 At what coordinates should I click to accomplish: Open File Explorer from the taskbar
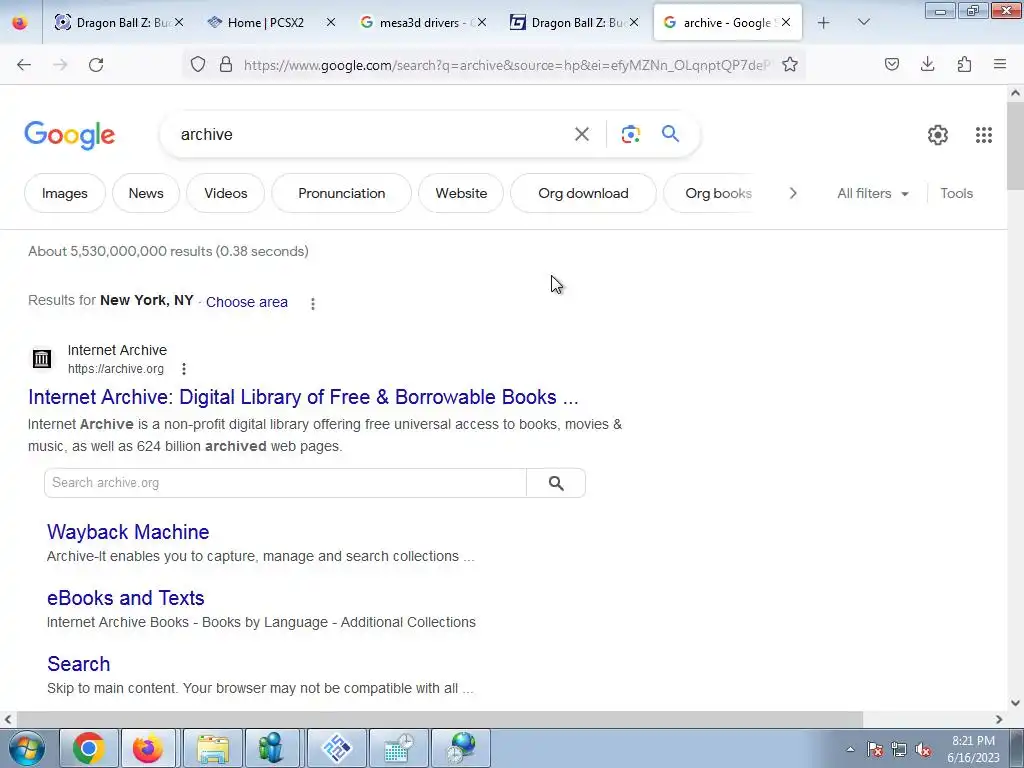(213, 748)
